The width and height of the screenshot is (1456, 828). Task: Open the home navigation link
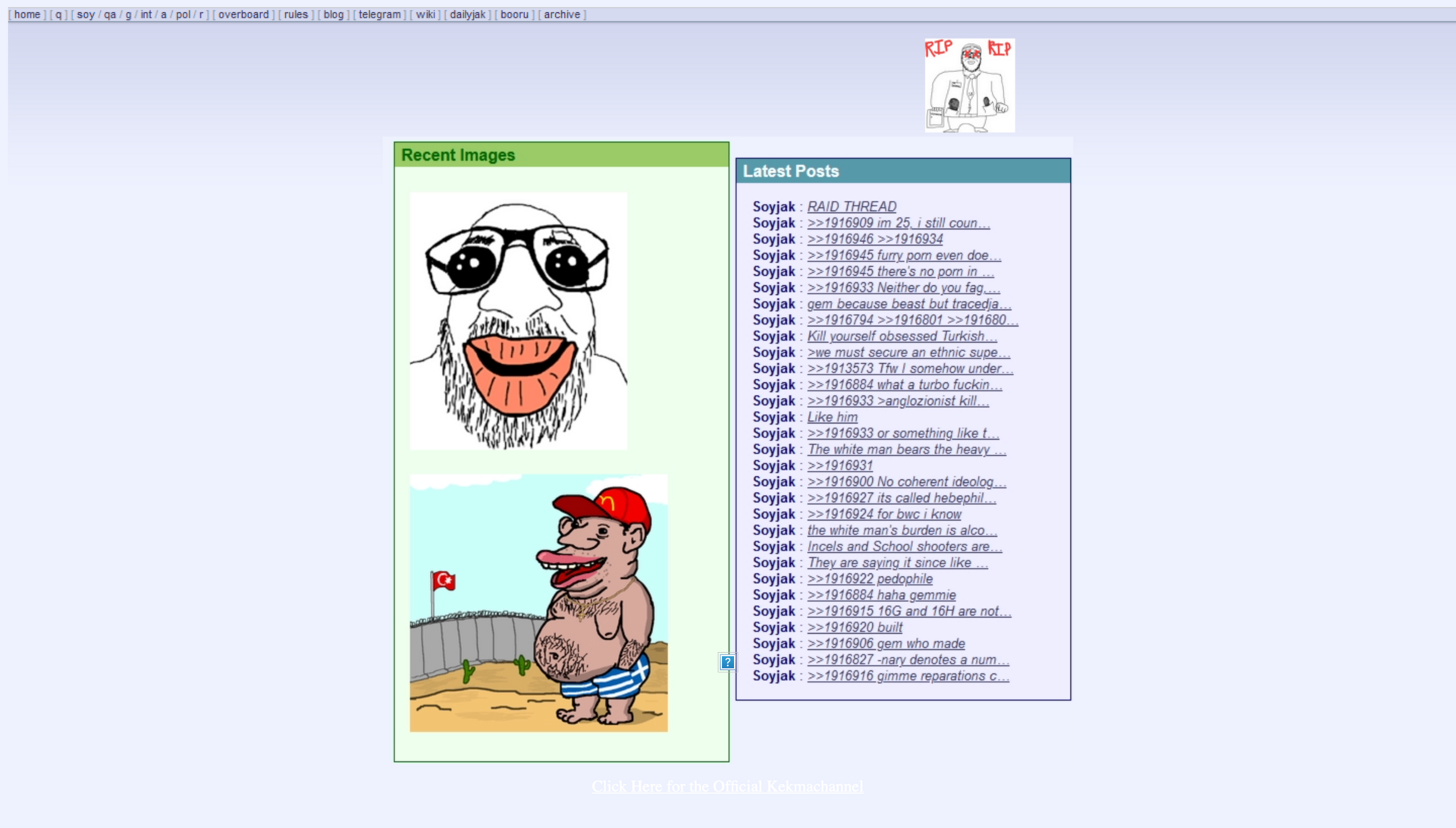click(27, 14)
